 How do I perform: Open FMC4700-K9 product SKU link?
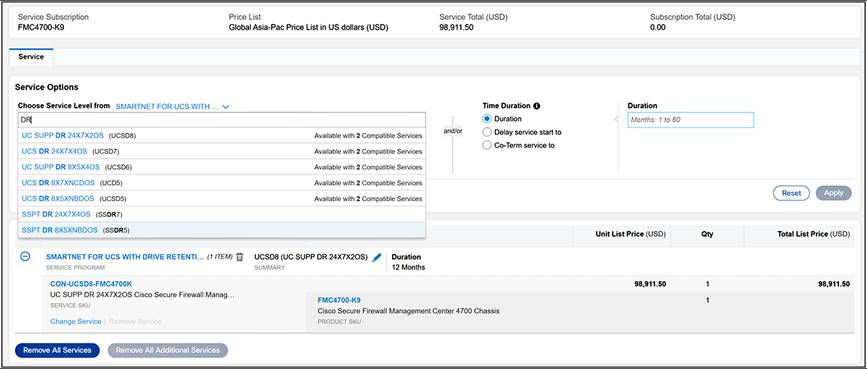click(340, 300)
